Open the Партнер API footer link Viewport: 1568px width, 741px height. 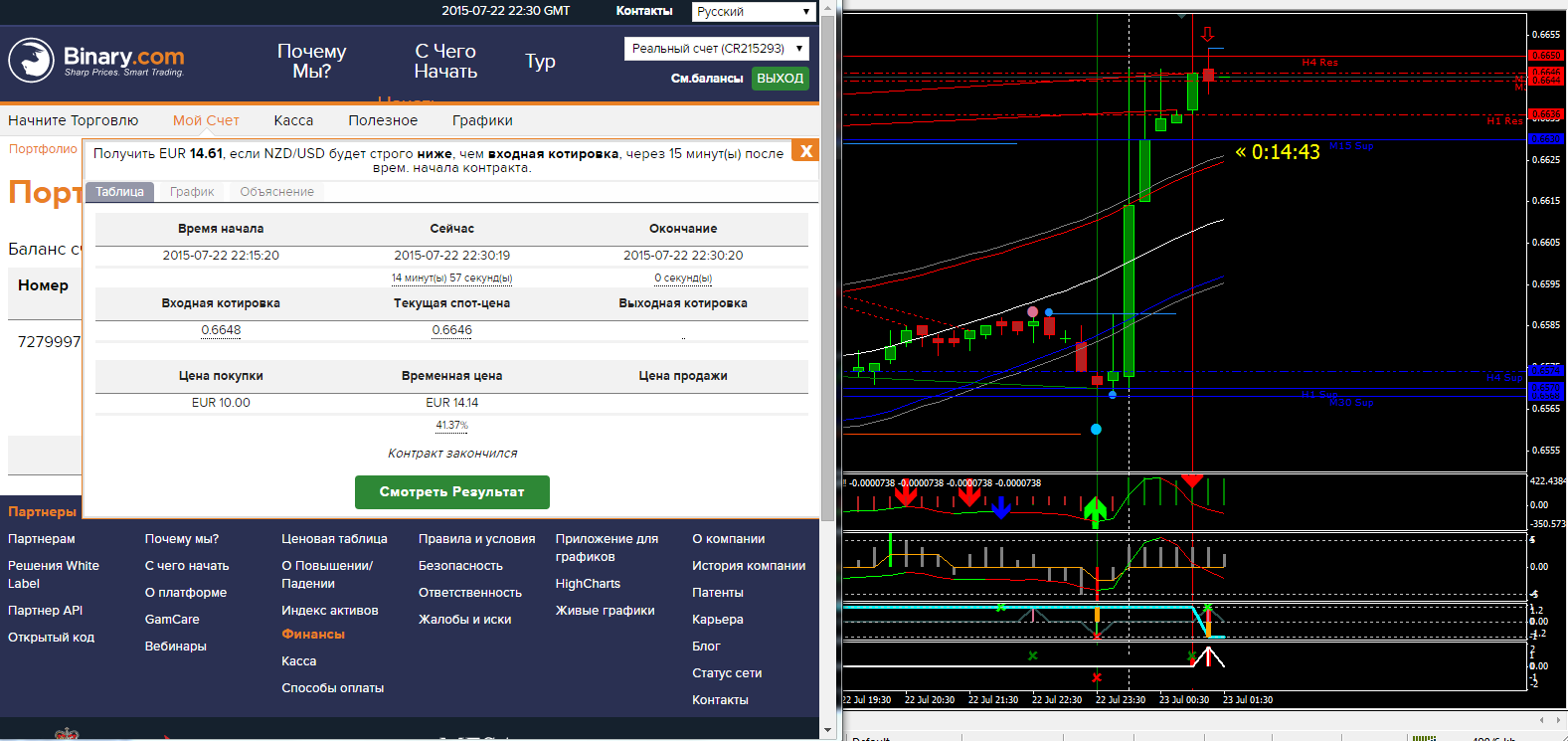[x=46, y=611]
